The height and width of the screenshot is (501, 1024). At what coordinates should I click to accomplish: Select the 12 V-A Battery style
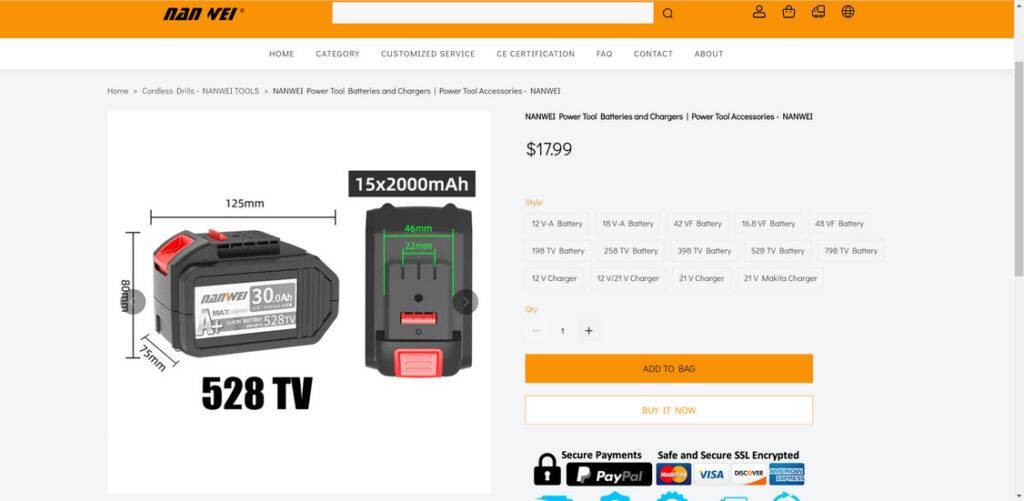(557, 223)
